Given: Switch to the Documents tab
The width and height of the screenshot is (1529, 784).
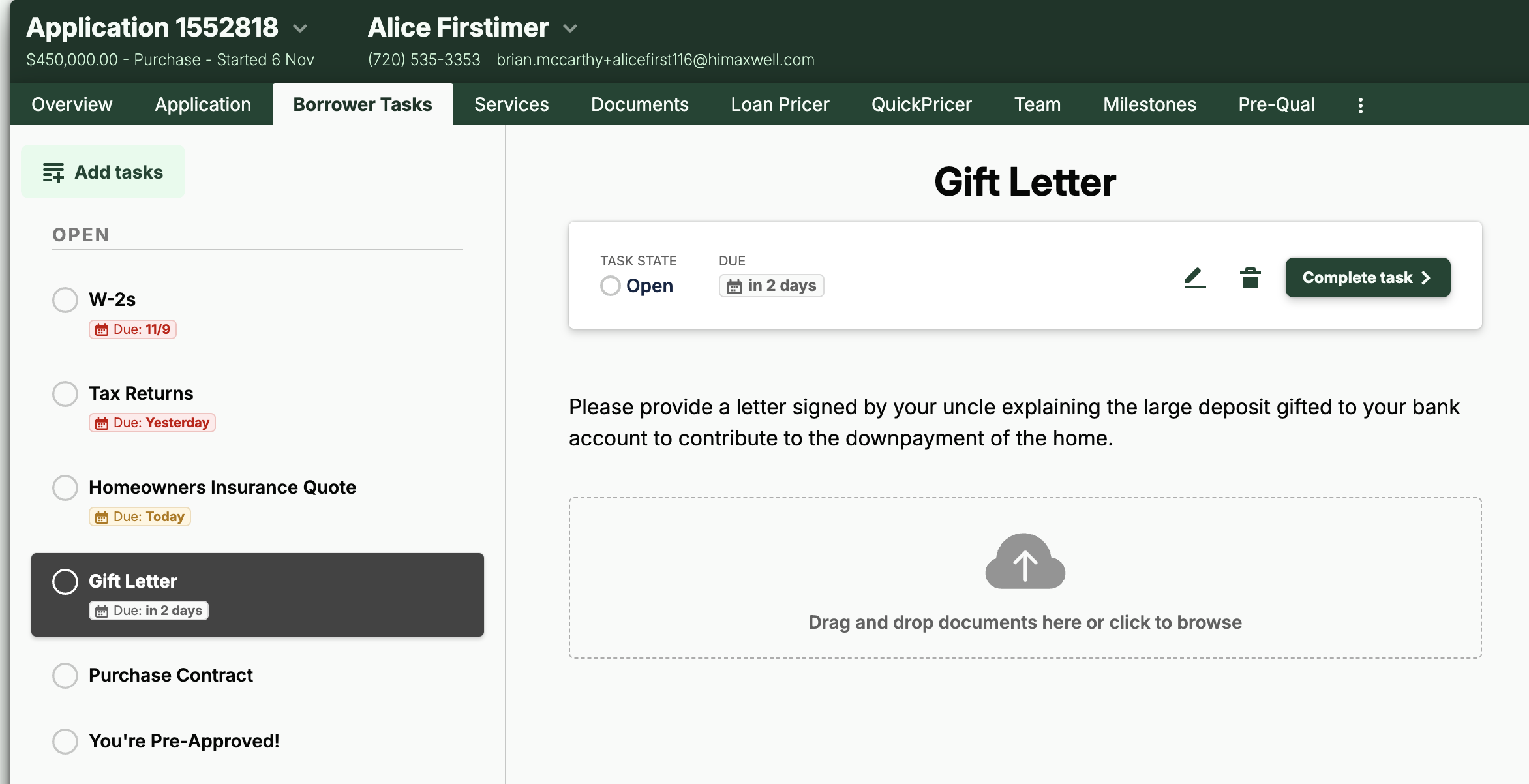Looking at the screenshot, I should tap(639, 104).
